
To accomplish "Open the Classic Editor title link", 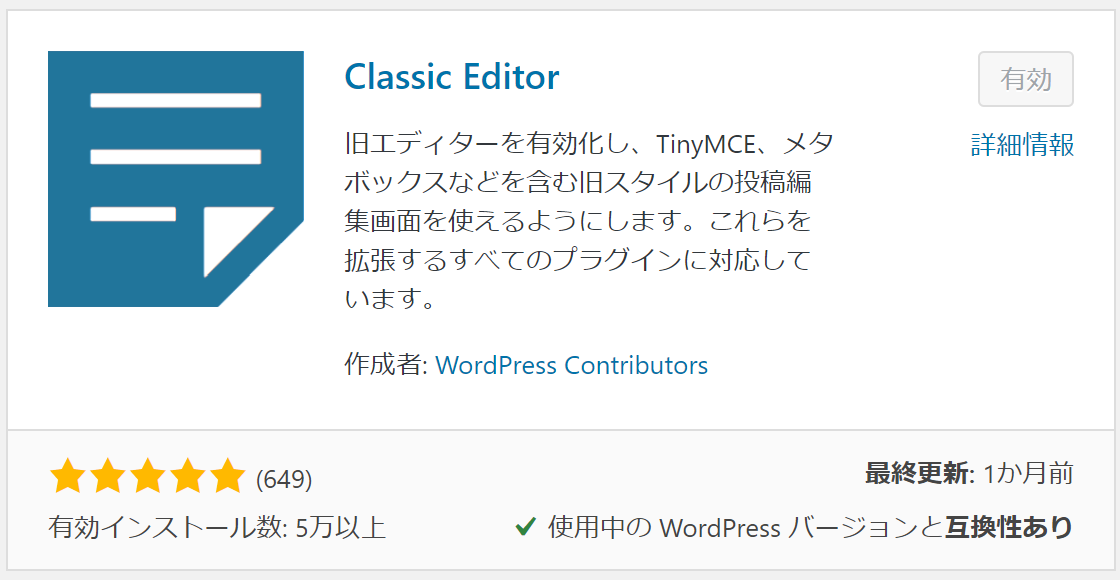I will [x=451, y=77].
